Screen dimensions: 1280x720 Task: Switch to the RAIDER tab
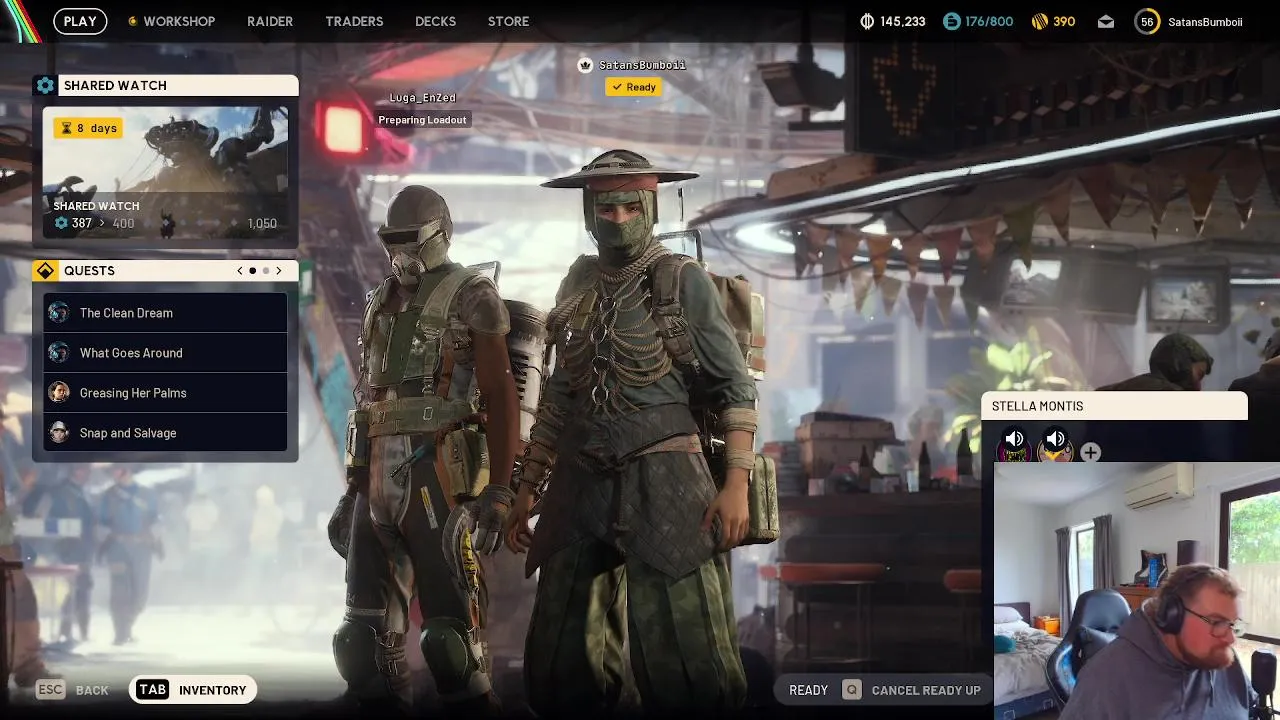click(x=270, y=21)
